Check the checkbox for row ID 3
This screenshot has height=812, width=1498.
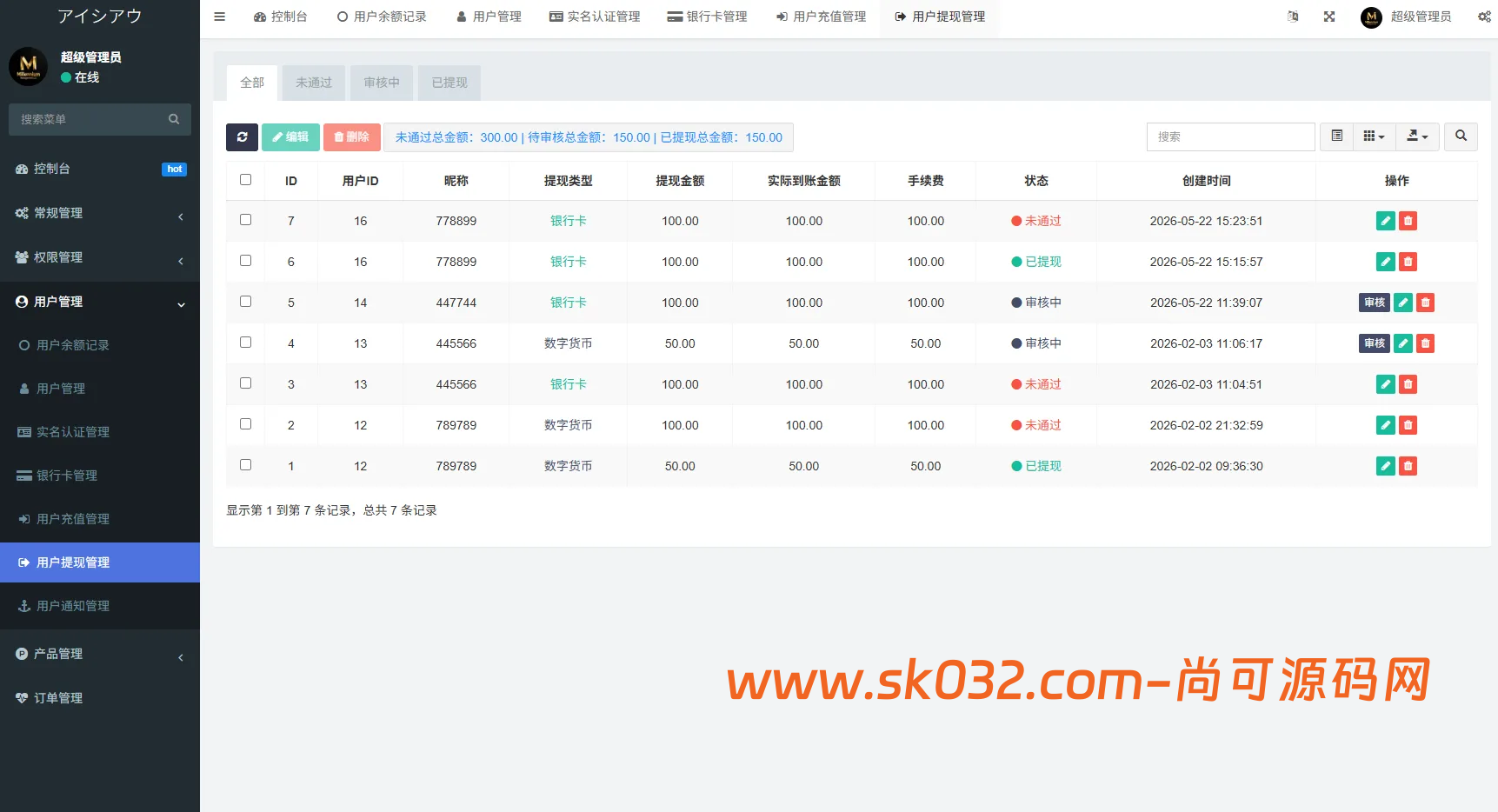245,383
